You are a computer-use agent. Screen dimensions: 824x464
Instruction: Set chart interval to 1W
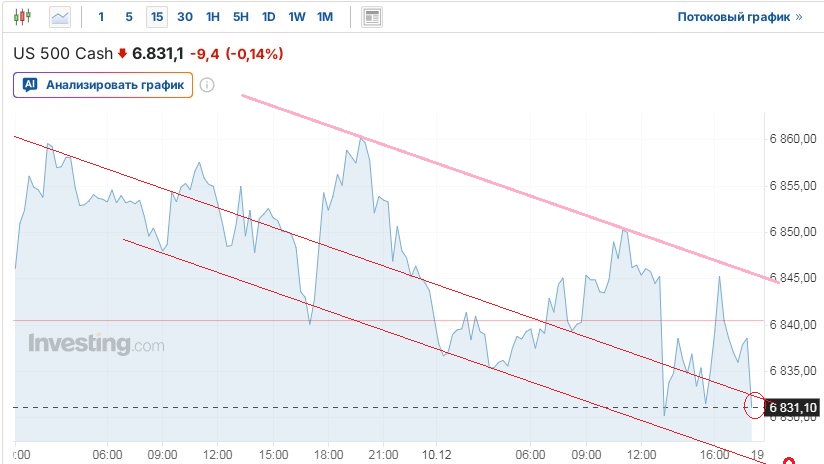click(297, 17)
